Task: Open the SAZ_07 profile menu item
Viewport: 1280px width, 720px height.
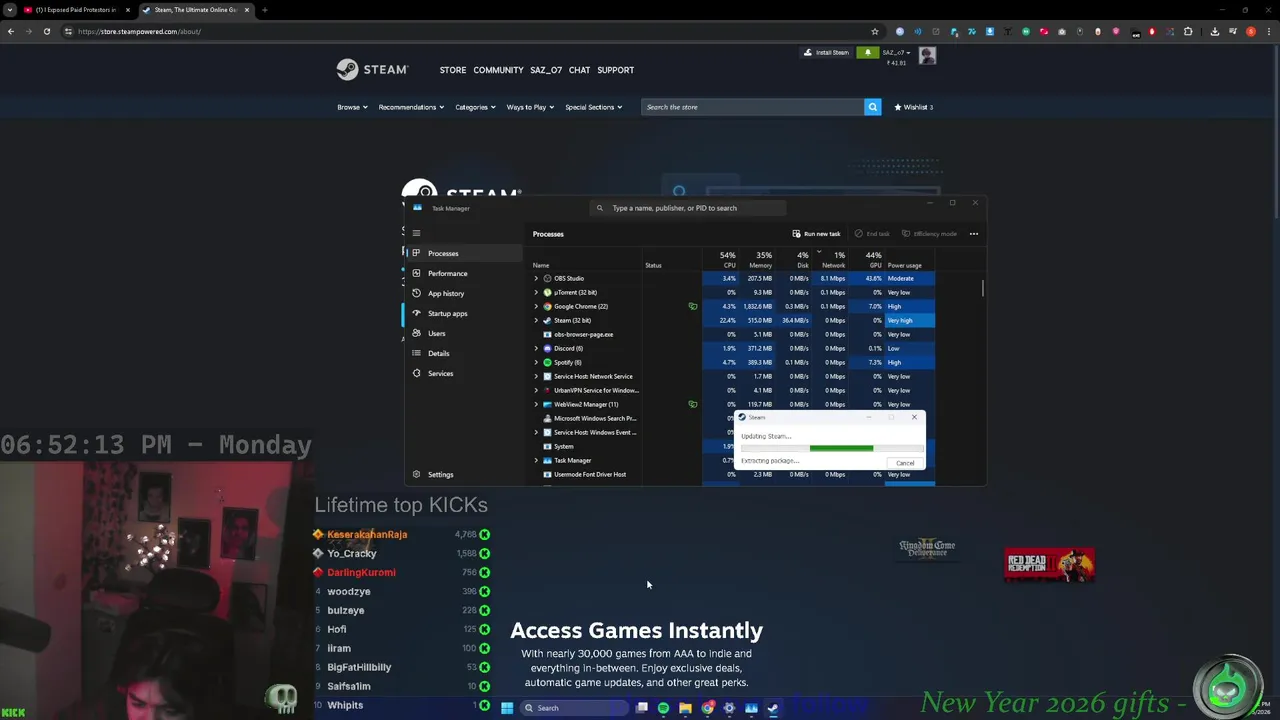Action: (x=546, y=70)
